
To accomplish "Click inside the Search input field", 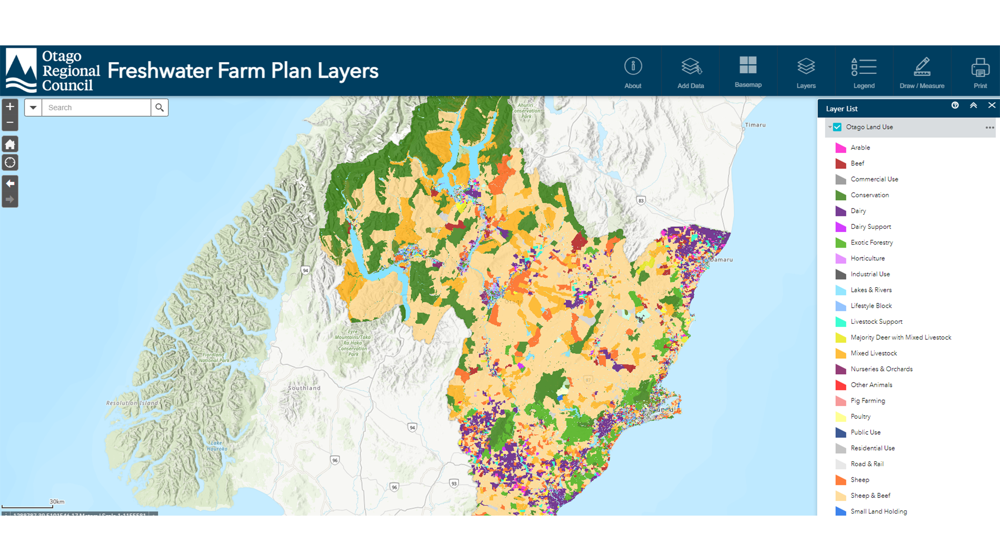I will pyautogui.click(x=96, y=108).
